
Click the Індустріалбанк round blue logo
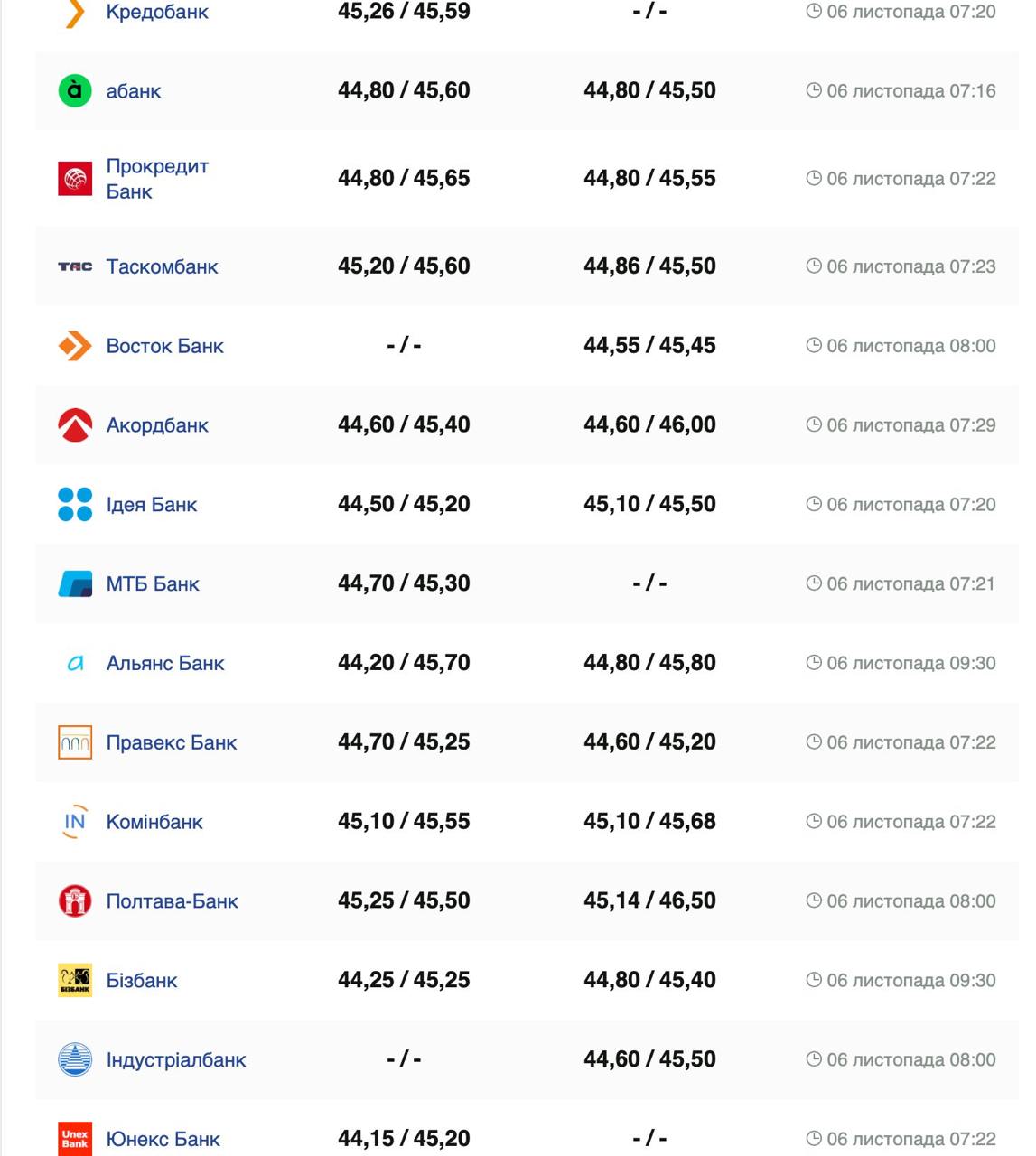tap(75, 1059)
